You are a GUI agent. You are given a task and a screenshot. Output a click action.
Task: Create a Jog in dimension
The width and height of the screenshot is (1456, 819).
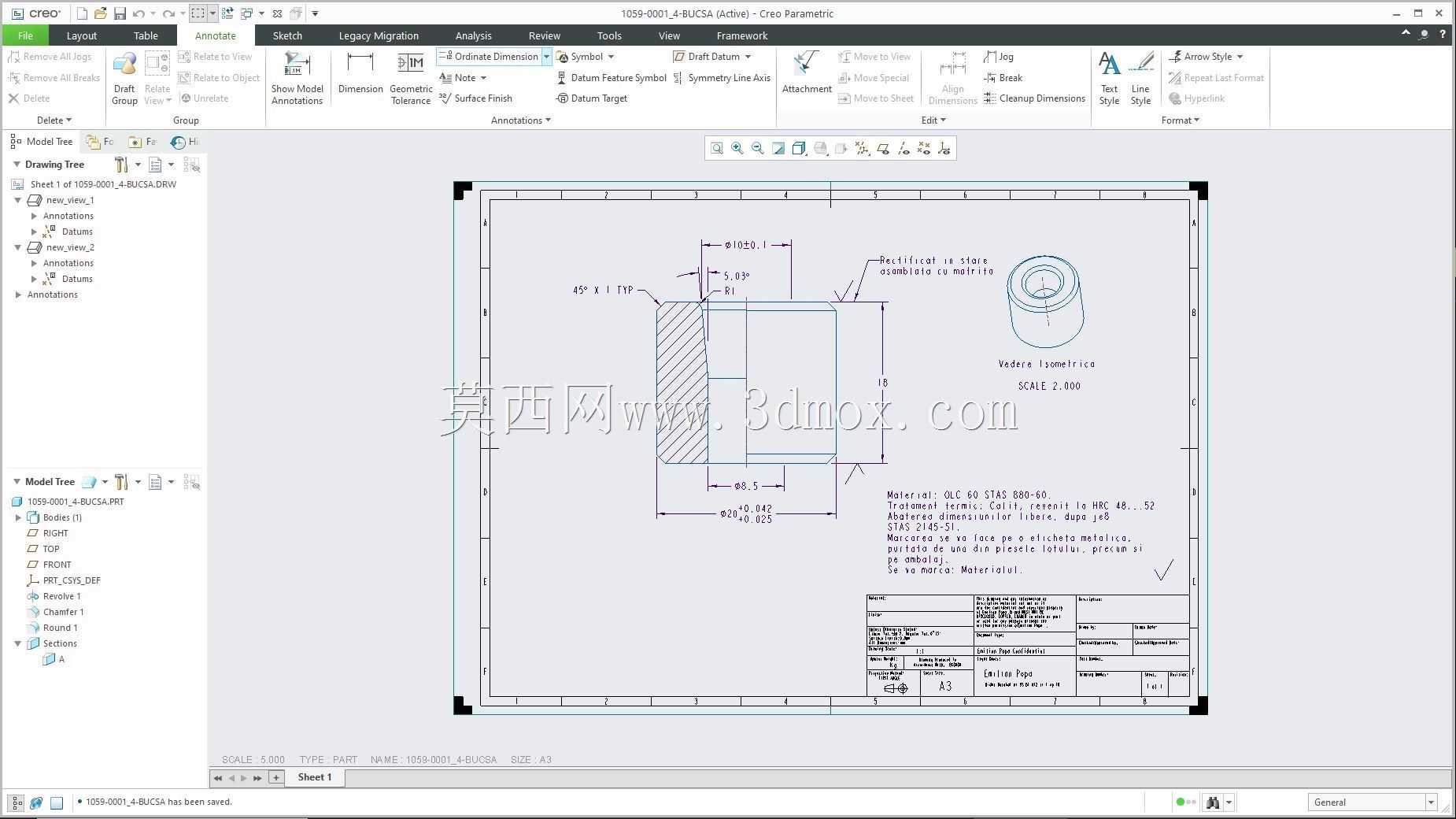tap(999, 57)
